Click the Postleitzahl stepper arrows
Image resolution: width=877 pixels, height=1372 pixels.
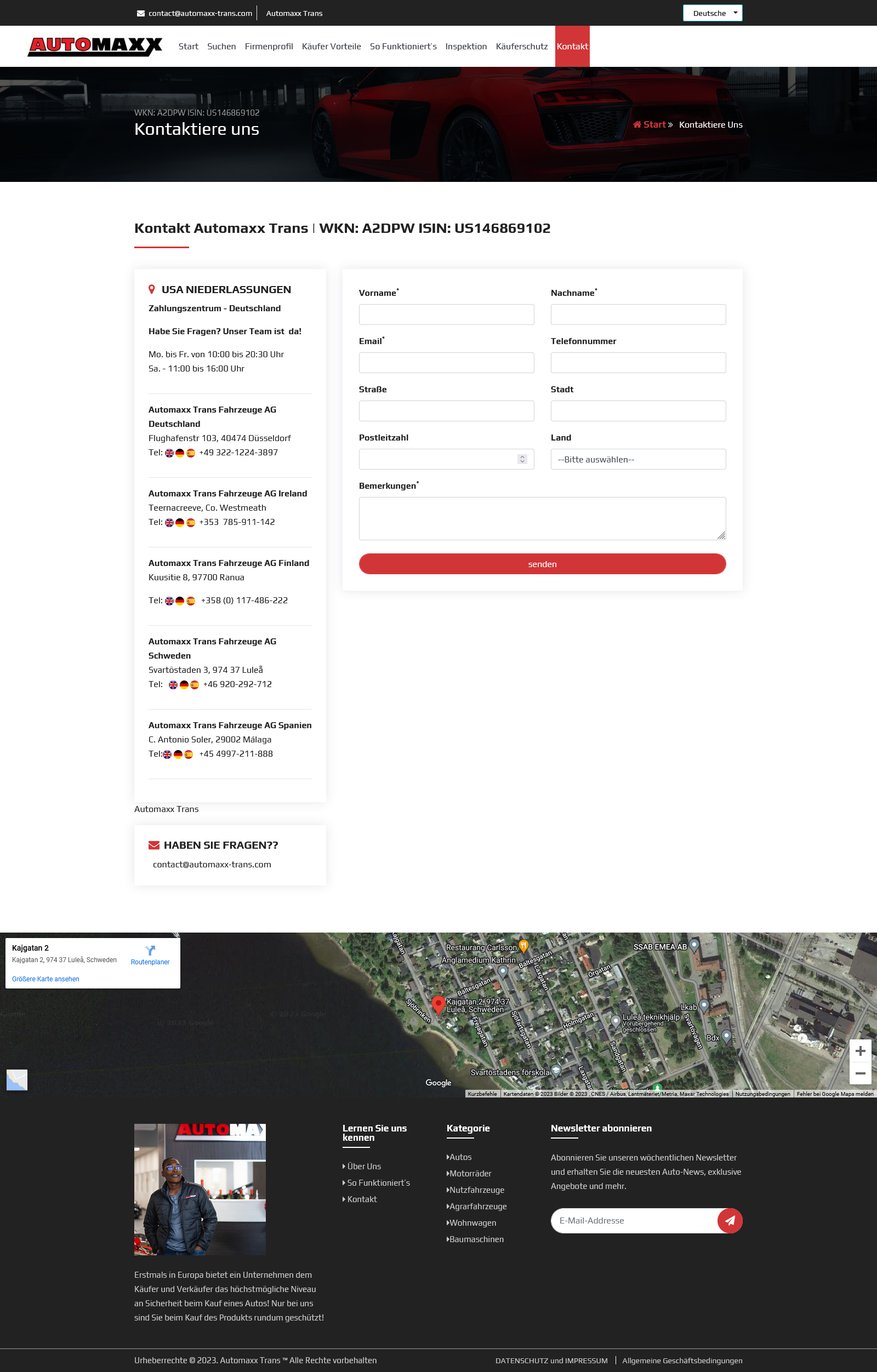click(522, 459)
